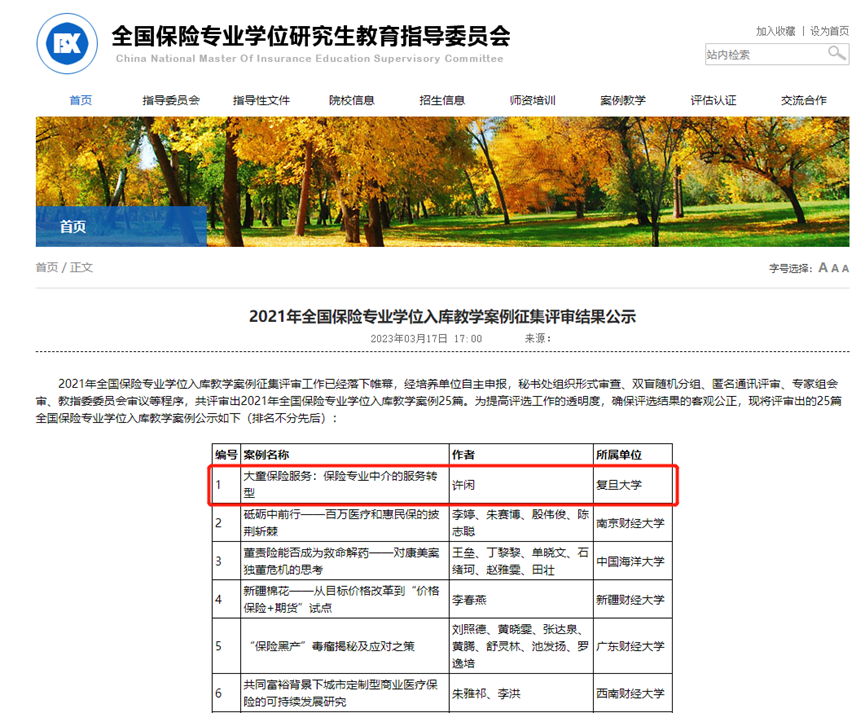Open the 院校信息 navigation menu
Image resolution: width=865 pixels, height=713 pixels.
pyautogui.click(x=351, y=100)
